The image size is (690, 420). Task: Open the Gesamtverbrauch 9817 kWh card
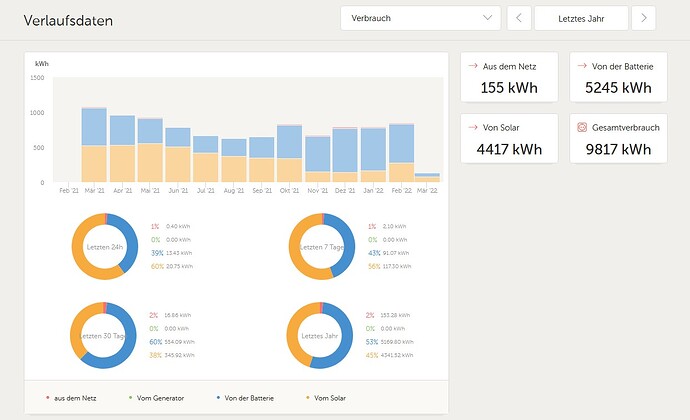coord(618,139)
